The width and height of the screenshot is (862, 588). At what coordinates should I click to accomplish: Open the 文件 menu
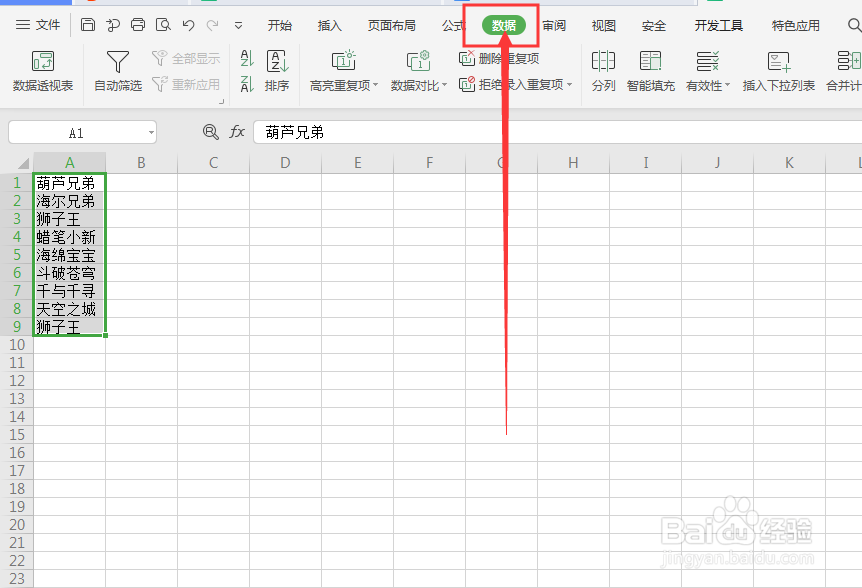(37, 25)
